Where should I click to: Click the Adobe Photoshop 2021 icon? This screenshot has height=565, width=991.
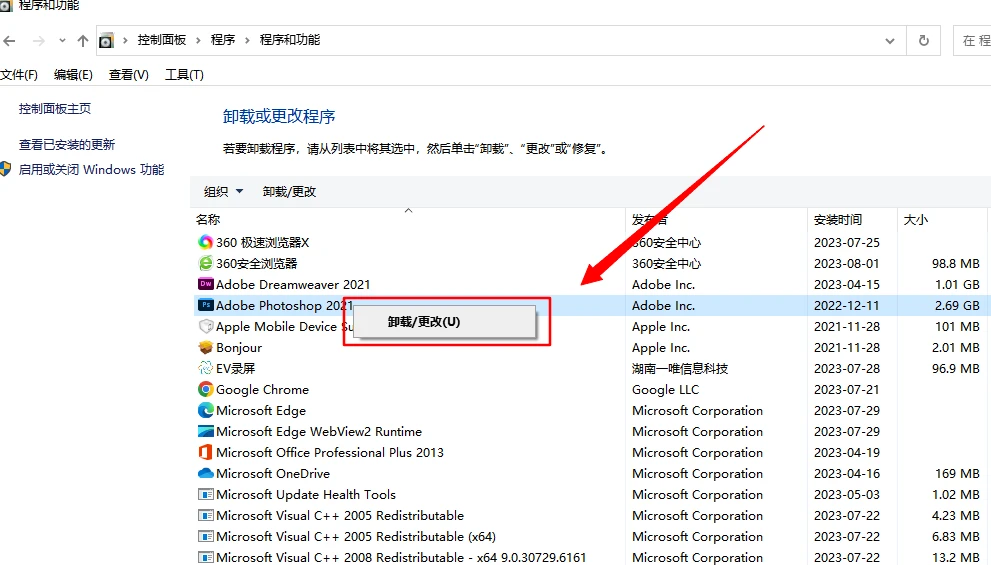pyautogui.click(x=205, y=305)
